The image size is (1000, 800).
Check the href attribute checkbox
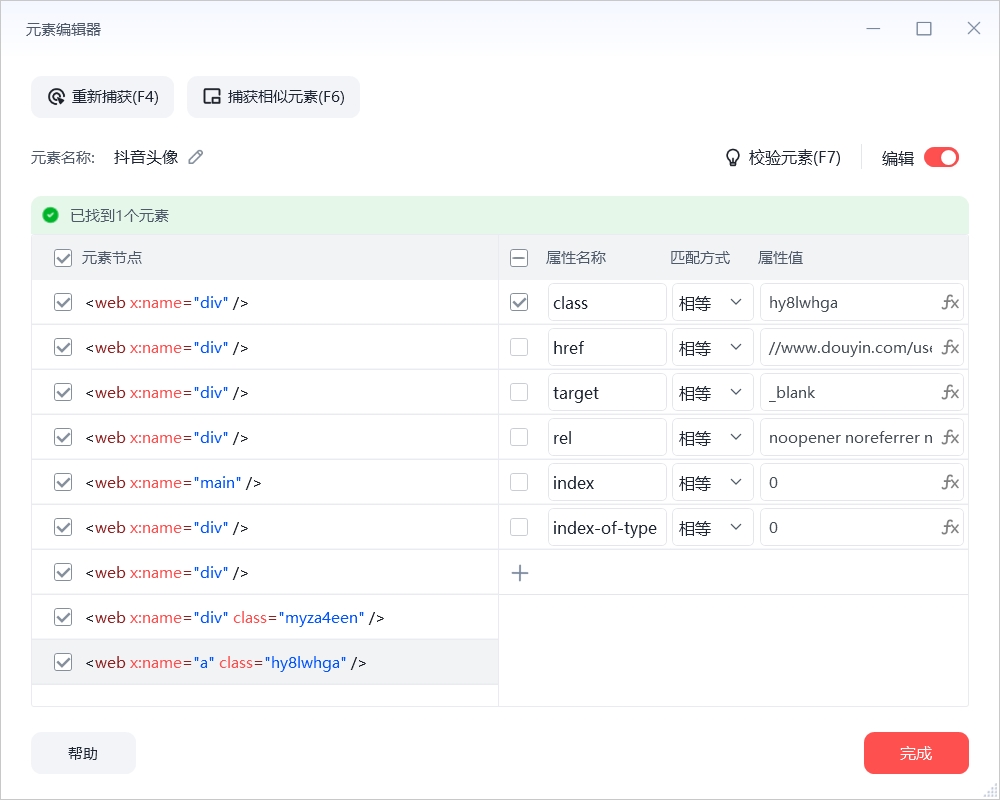(x=519, y=348)
